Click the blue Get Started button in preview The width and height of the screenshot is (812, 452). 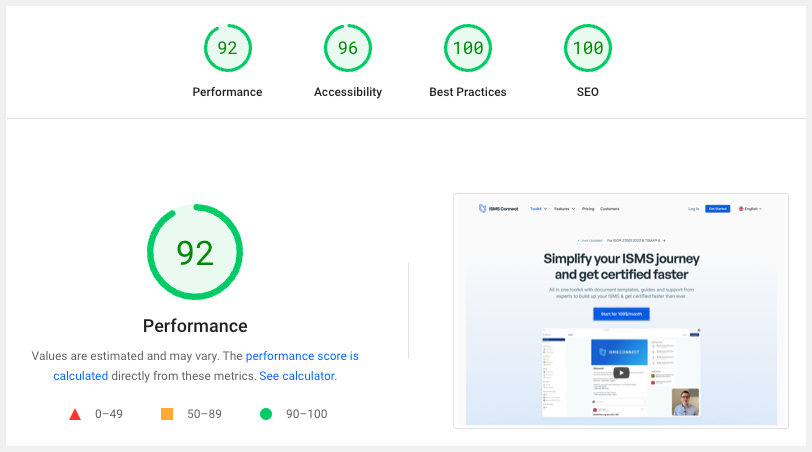[717, 209]
